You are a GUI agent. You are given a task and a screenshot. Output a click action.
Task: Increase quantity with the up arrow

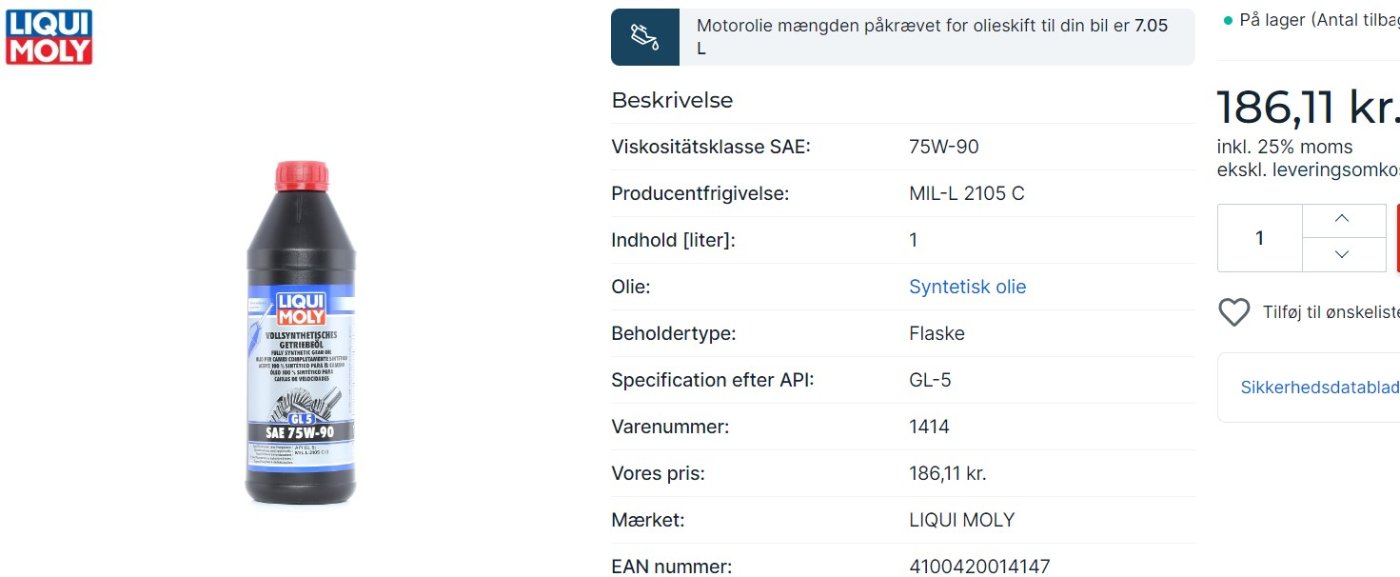pyautogui.click(x=1342, y=220)
